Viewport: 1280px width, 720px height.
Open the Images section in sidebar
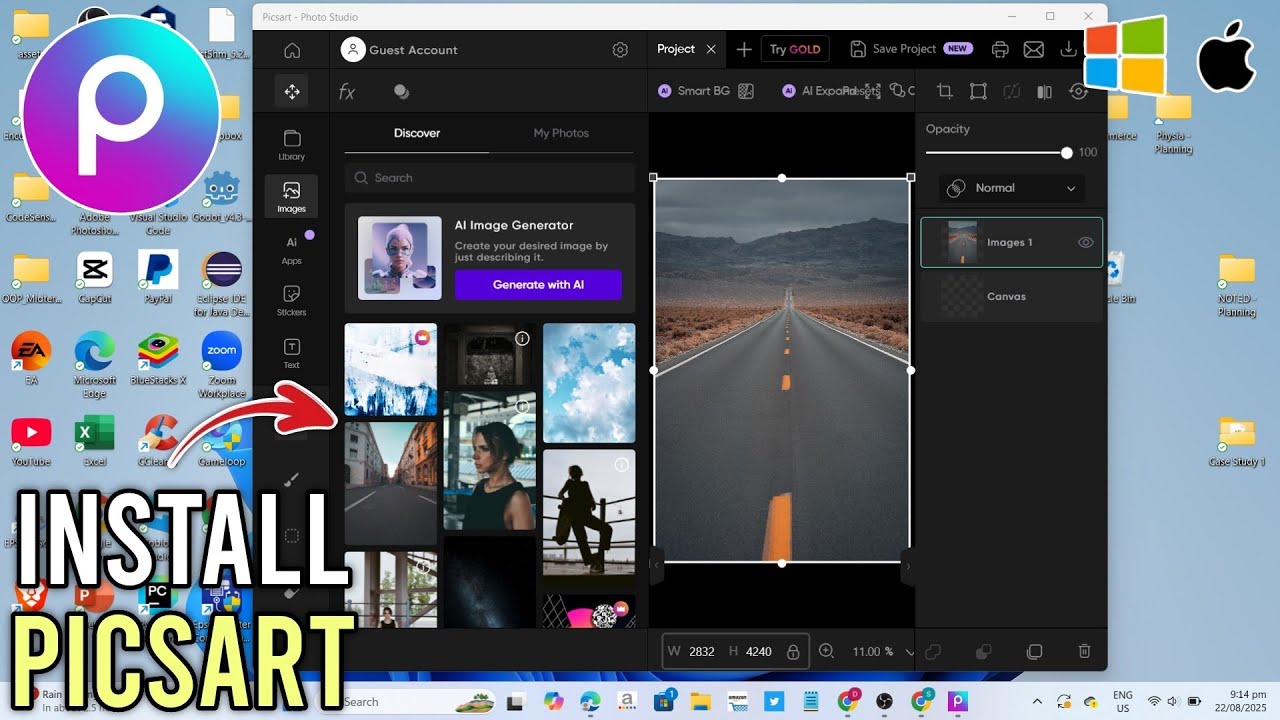click(x=292, y=197)
